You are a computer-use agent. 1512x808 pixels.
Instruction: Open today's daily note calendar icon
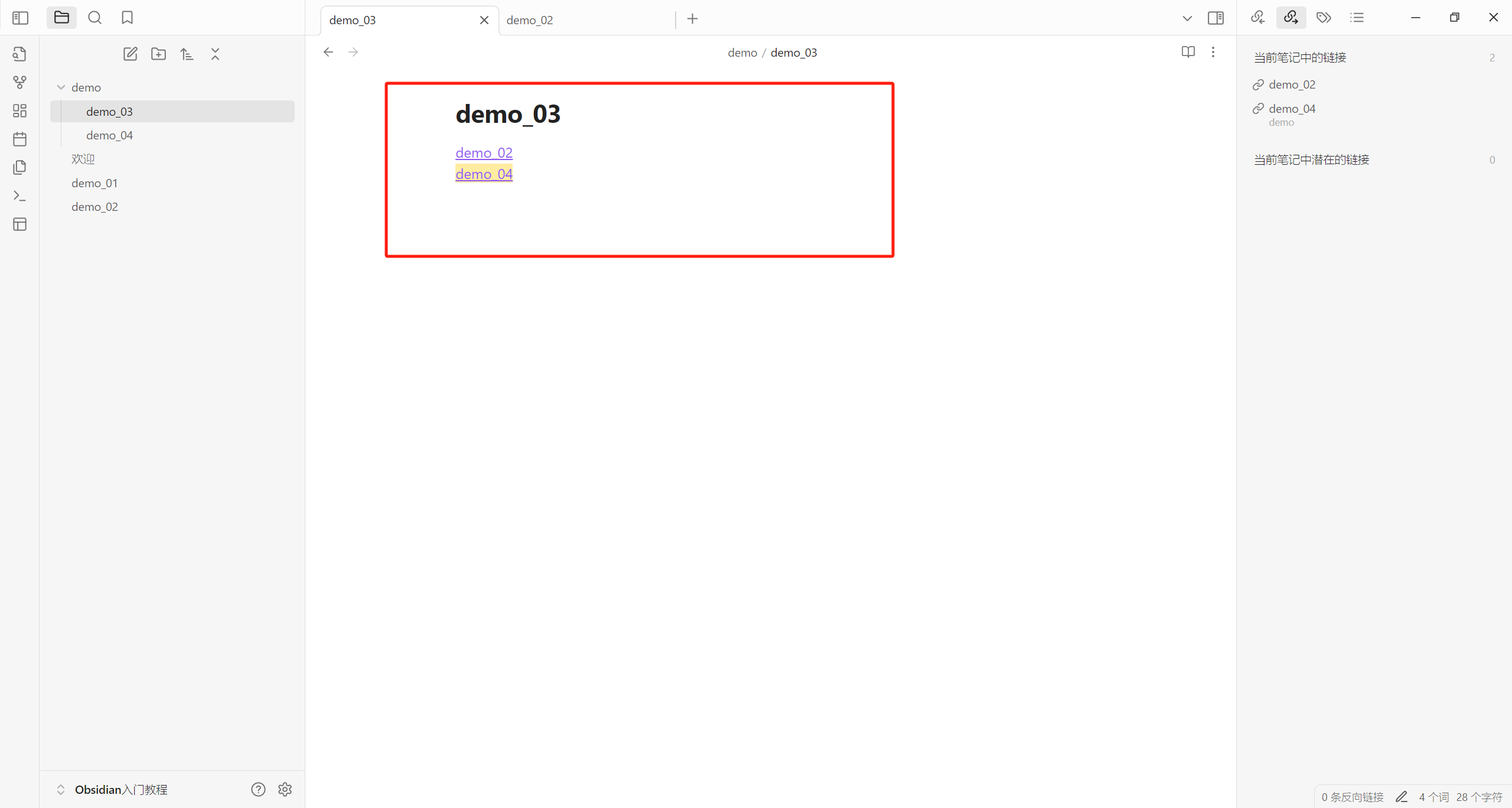(19, 139)
